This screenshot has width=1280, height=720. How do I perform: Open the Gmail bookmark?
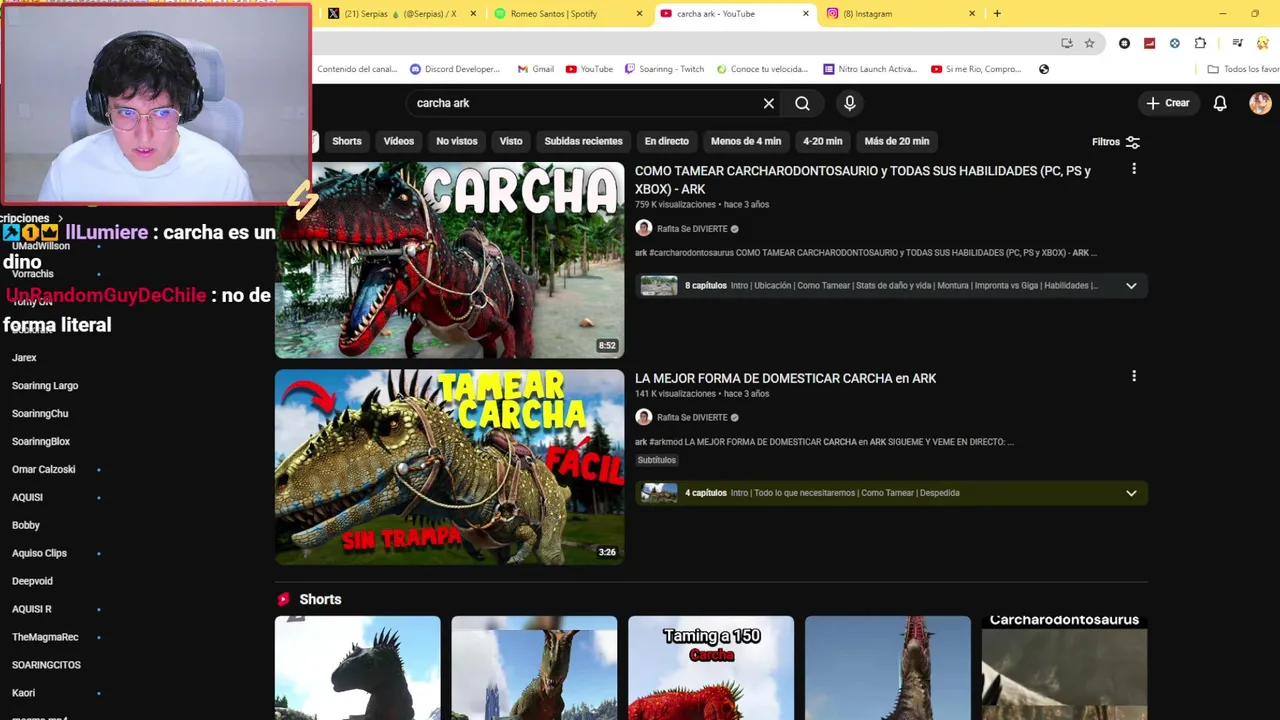point(536,69)
